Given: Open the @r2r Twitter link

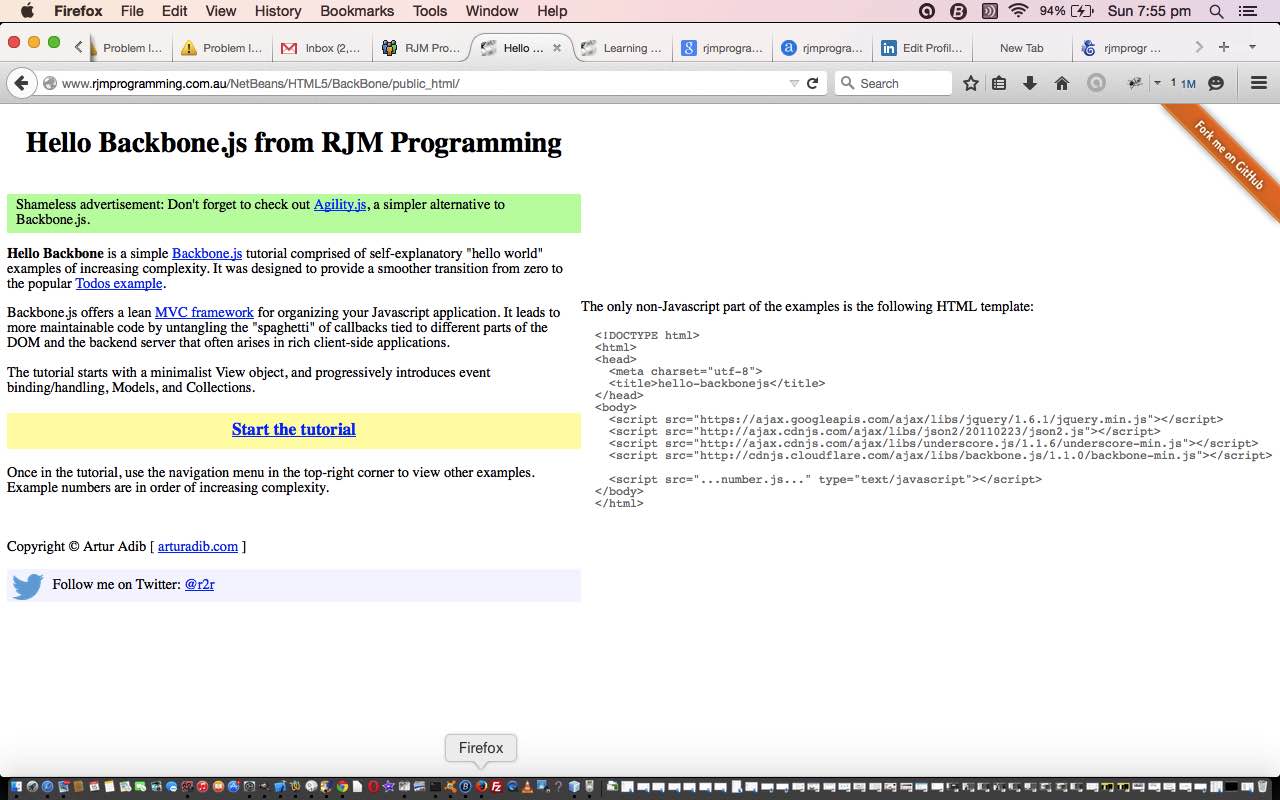Looking at the screenshot, I should 199,584.
